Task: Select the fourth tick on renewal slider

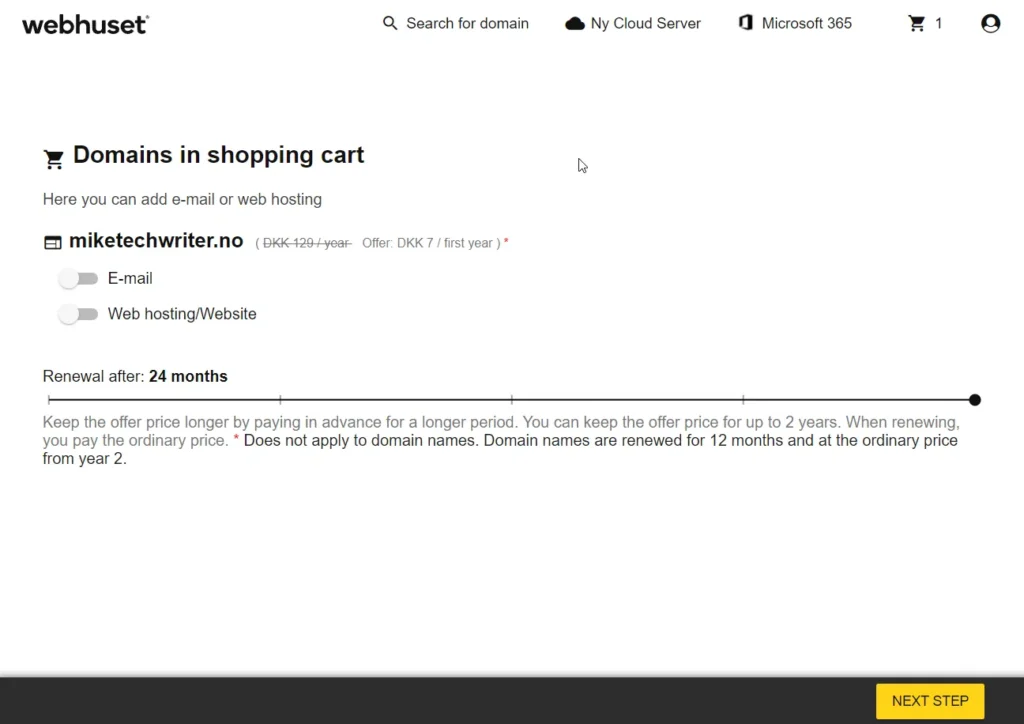Action: (743, 400)
